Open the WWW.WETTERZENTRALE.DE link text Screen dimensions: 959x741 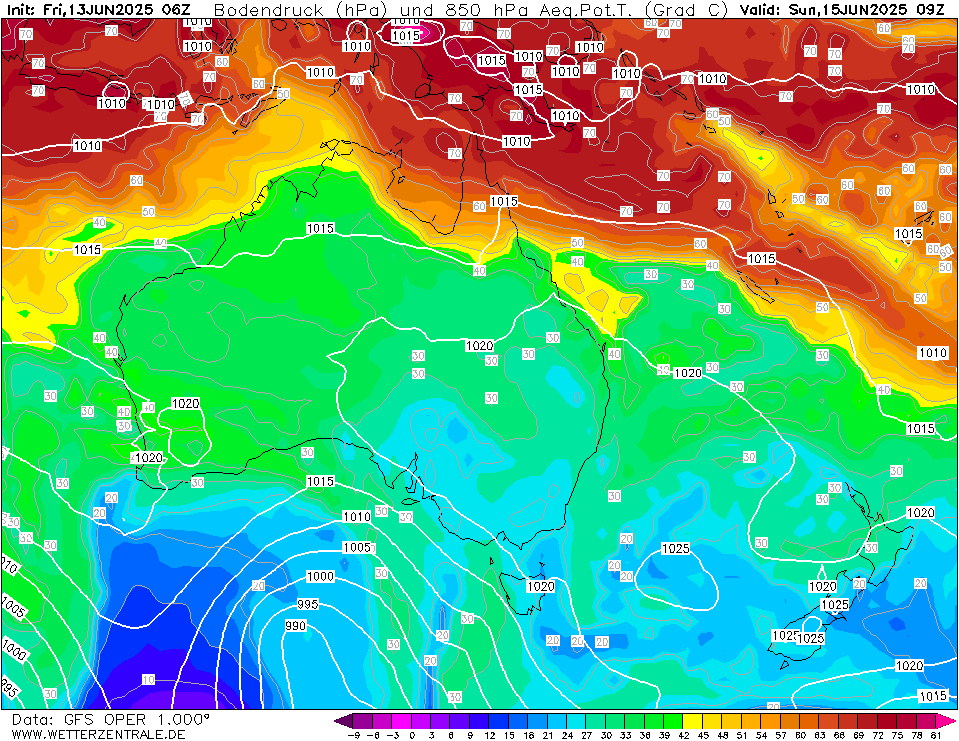point(98,734)
